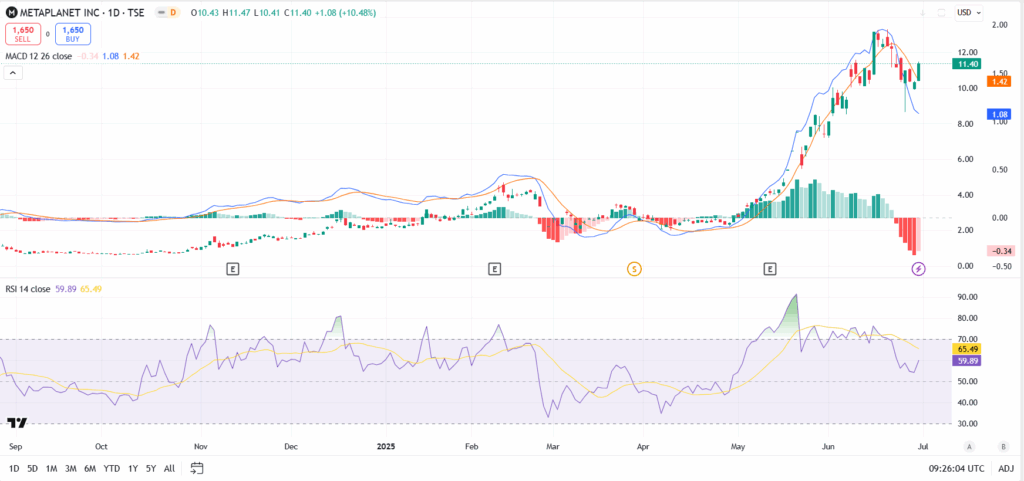Select the YTD time range
The width and height of the screenshot is (1024, 481).
112,468
